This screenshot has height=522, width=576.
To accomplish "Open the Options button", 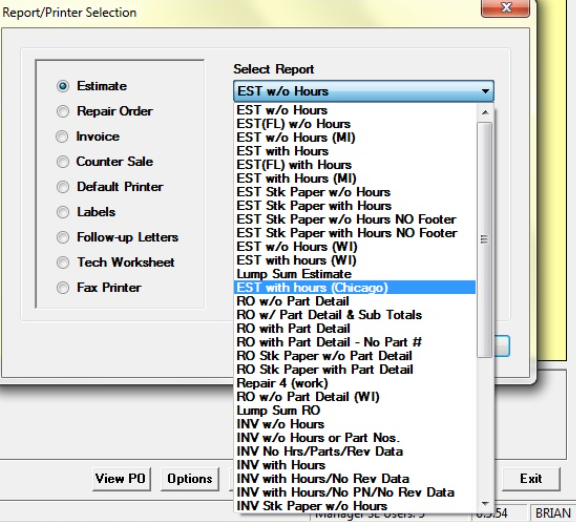I will (190, 479).
